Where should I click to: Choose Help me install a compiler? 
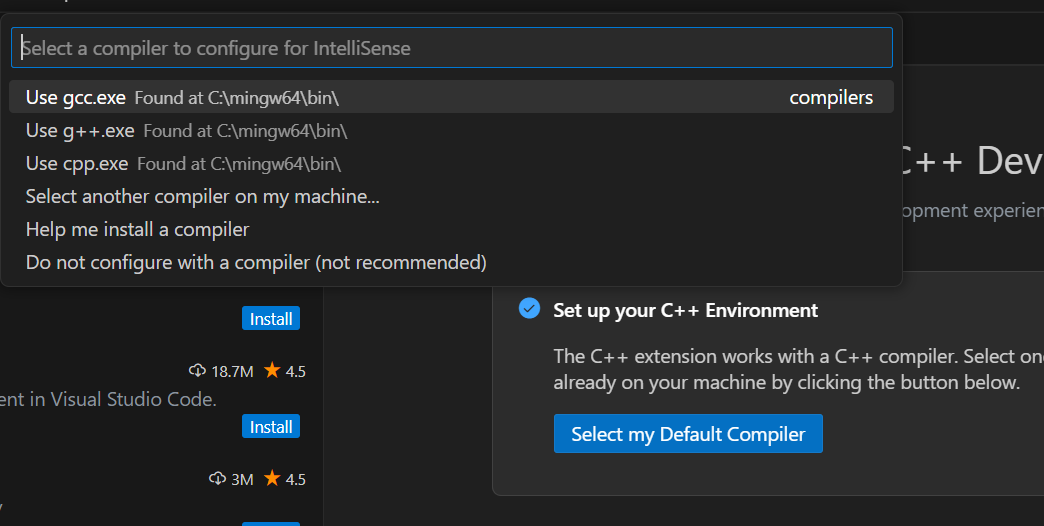click(x=451, y=229)
